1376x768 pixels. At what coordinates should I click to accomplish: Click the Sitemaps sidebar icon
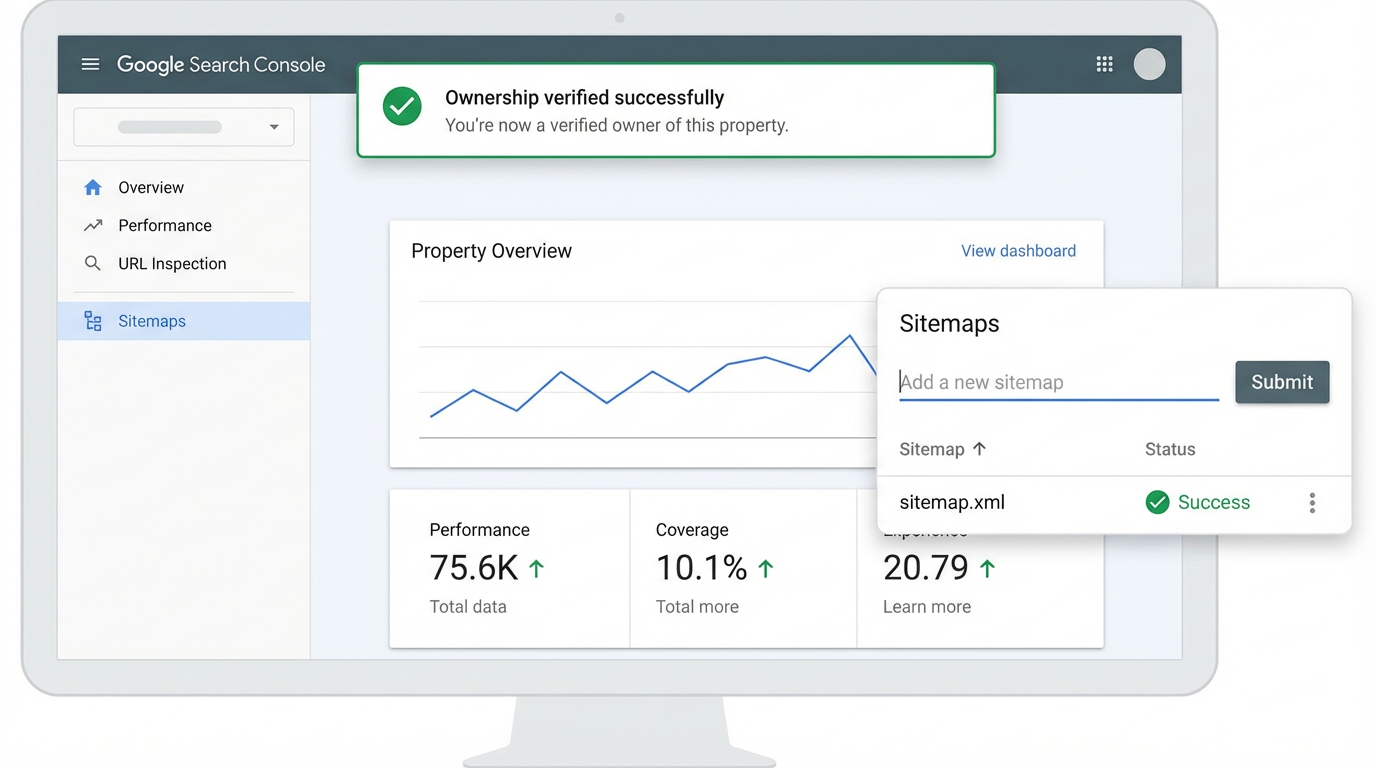click(x=92, y=321)
